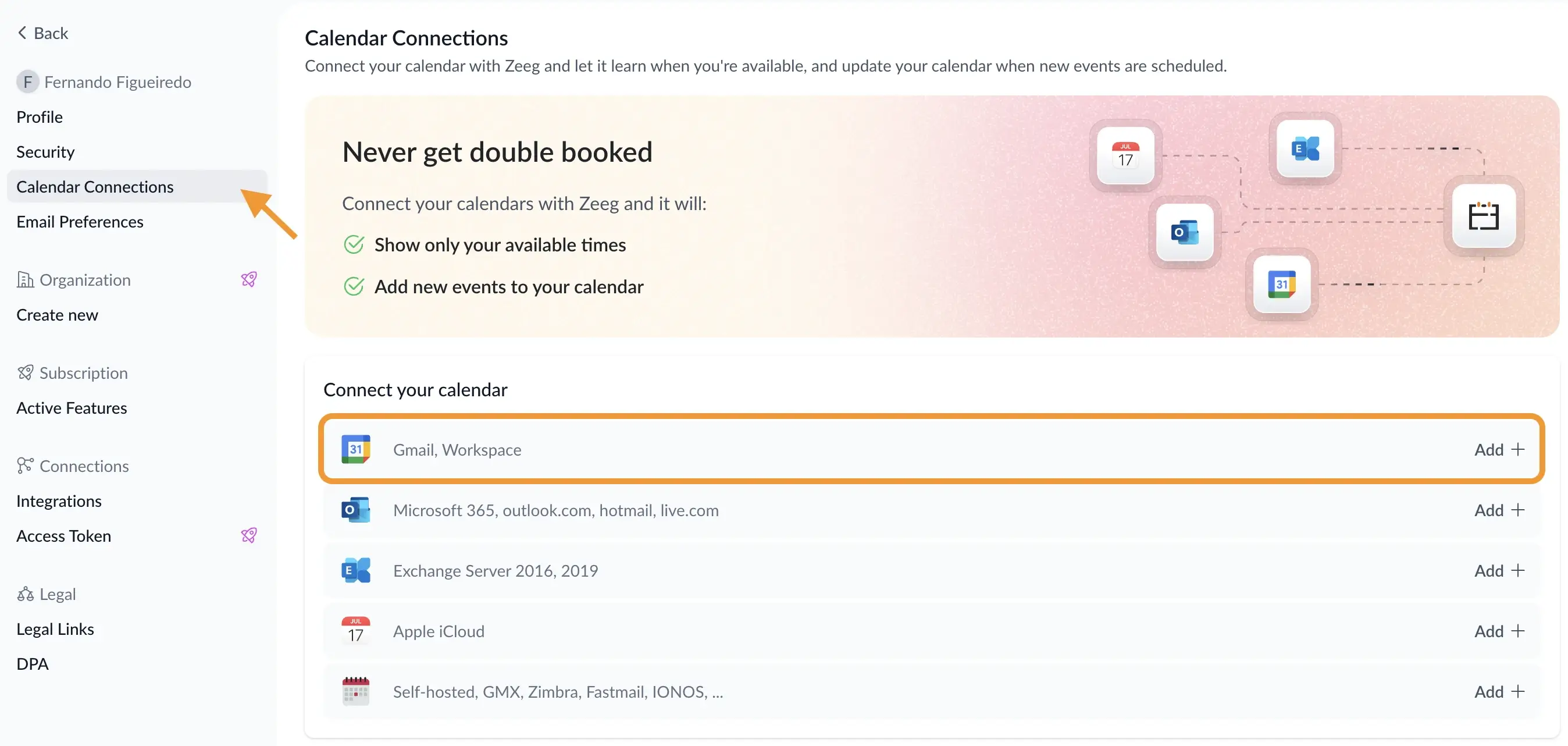Click the rocket icon beside Access Token

pyautogui.click(x=249, y=535)
